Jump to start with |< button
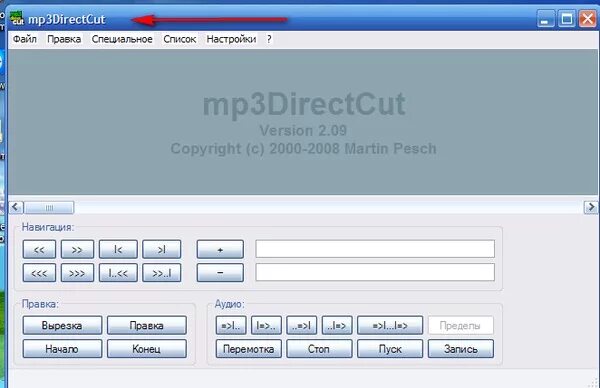 (118, 249)
